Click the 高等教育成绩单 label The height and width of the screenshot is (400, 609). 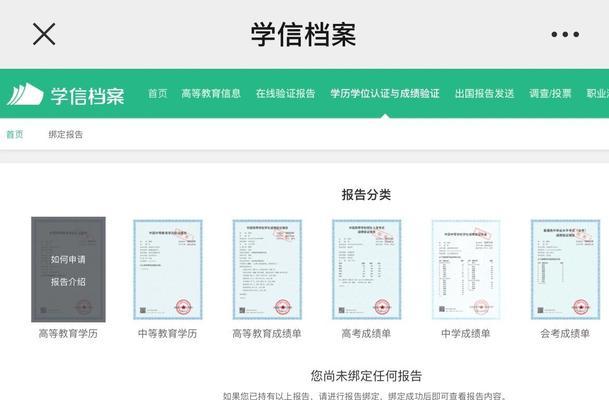pos(267,334)
